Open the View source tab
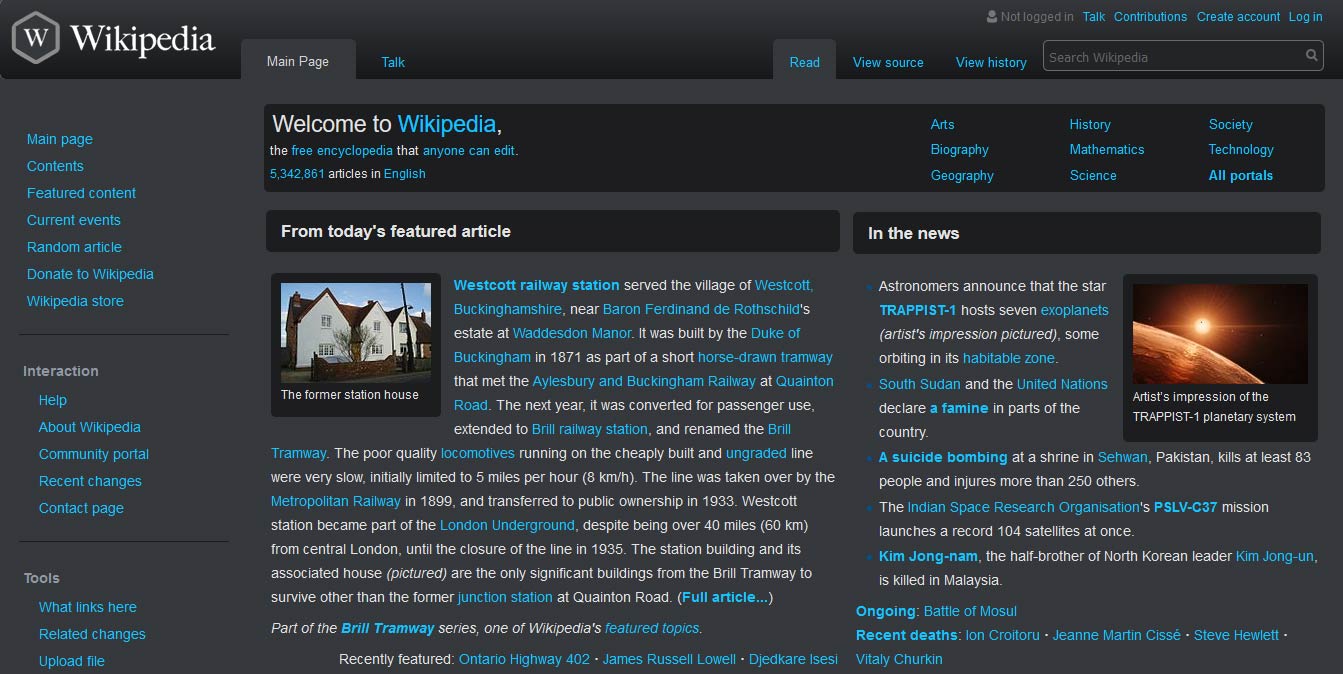1343x674 pixels. pyautogui.click(x=887, y=62)
